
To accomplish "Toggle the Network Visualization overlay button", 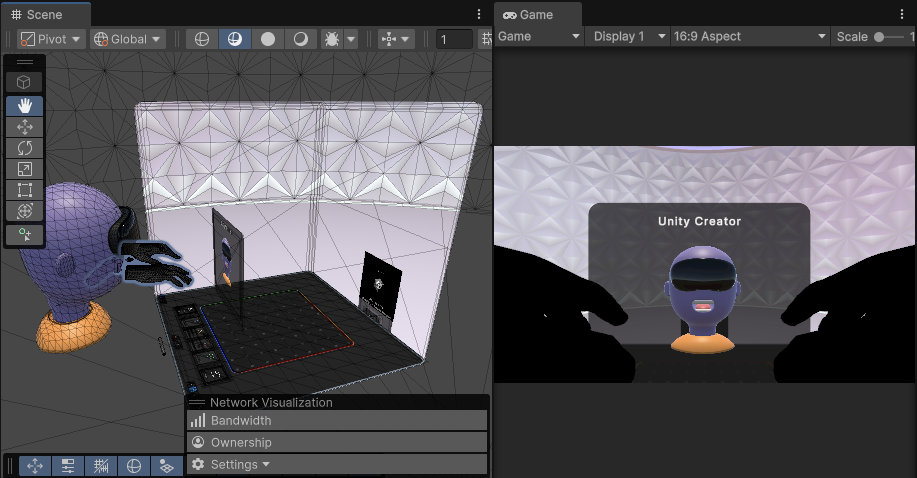I will click(x=167, y=466).
